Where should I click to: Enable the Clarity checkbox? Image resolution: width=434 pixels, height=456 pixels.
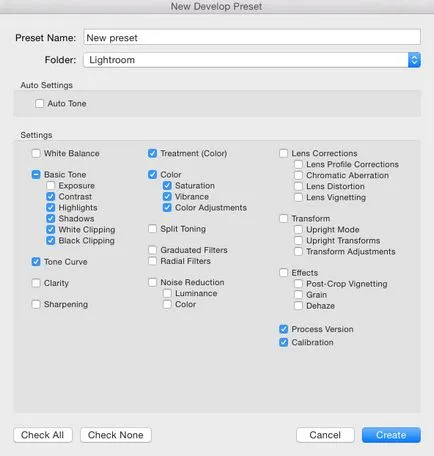36,283
